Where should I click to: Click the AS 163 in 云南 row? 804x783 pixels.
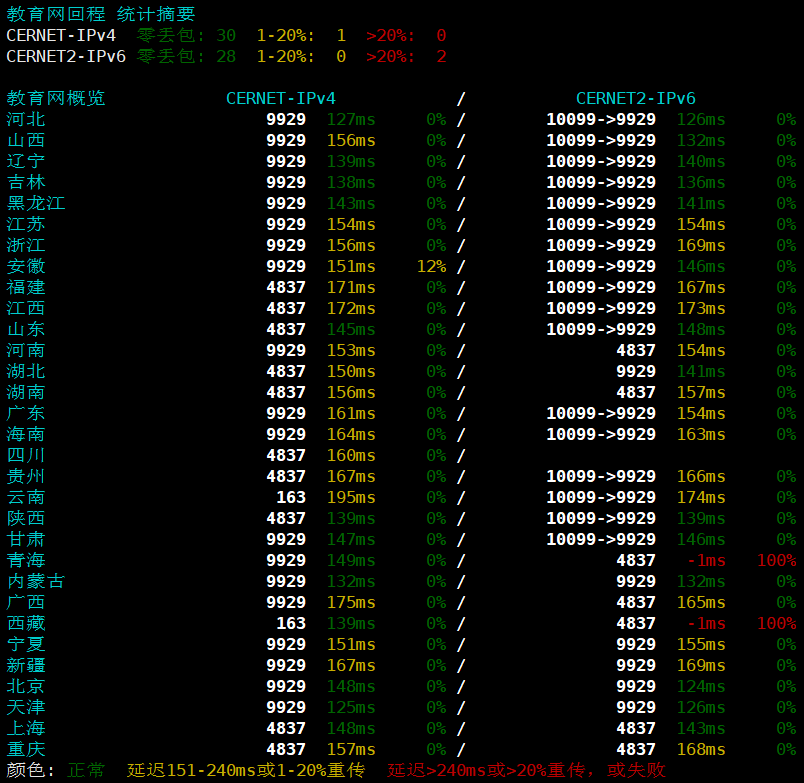coord(291,498)
